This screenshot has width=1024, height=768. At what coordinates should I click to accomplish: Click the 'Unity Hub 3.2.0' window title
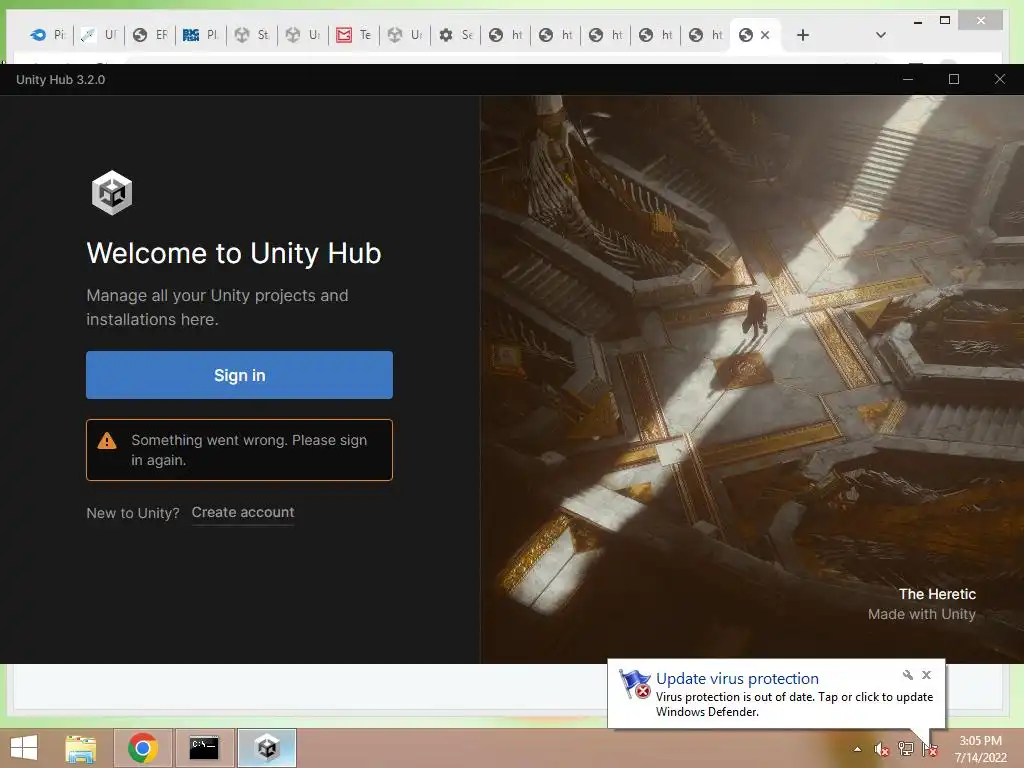click(x=61, y=80)
